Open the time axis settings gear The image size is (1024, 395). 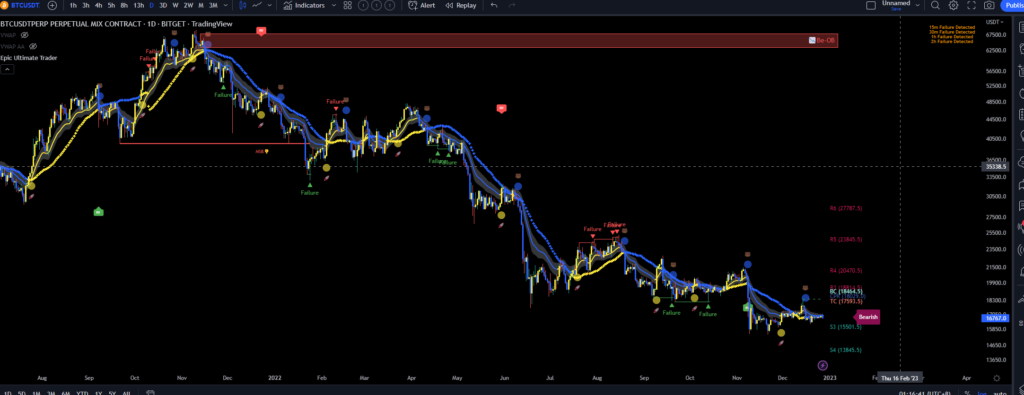(x=996, y=378)
